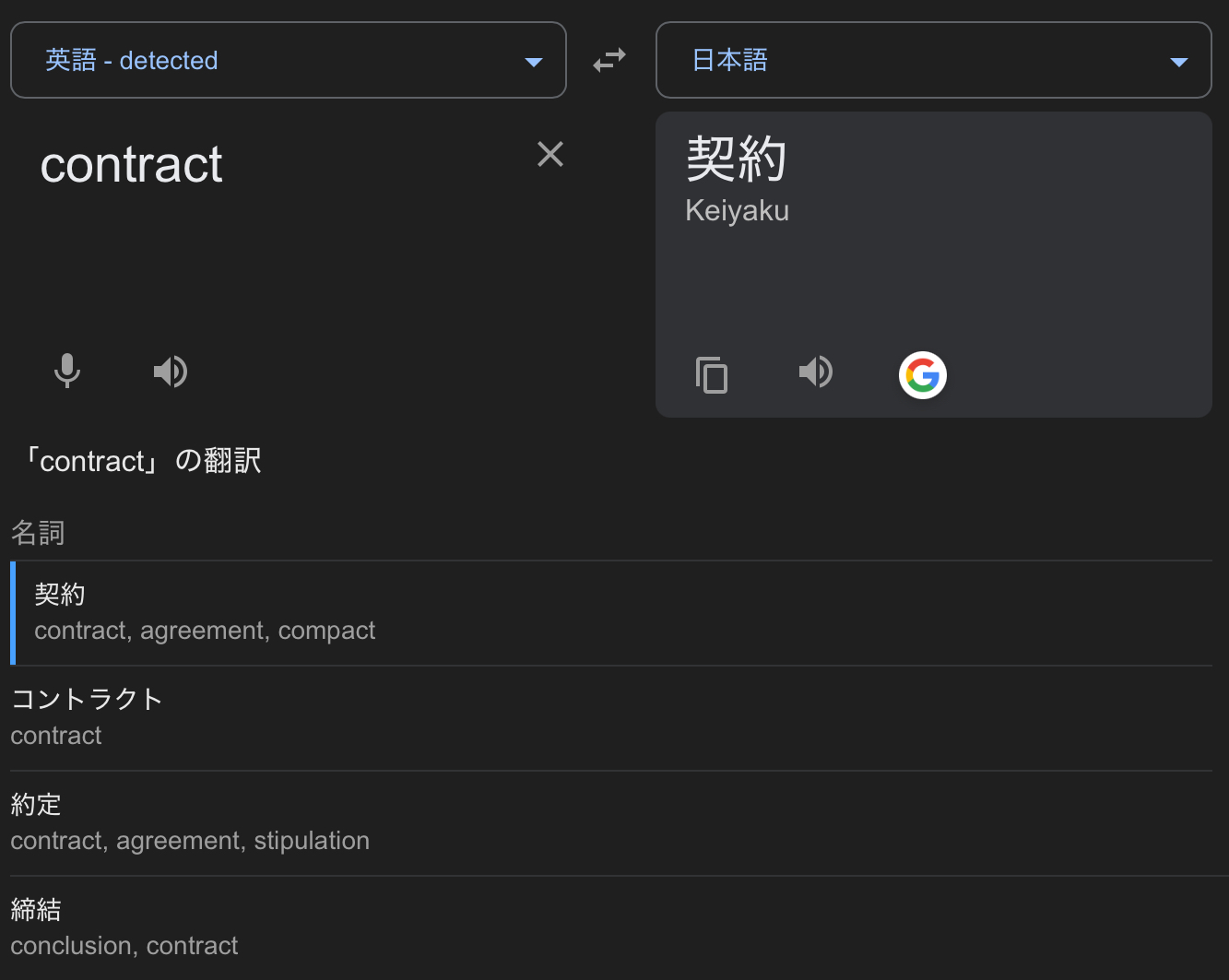The width and height of the screenshot is (1229, 980).
Task: Select the 契約 translation entry
Action: pyautogui.click(x=60, y=596)
